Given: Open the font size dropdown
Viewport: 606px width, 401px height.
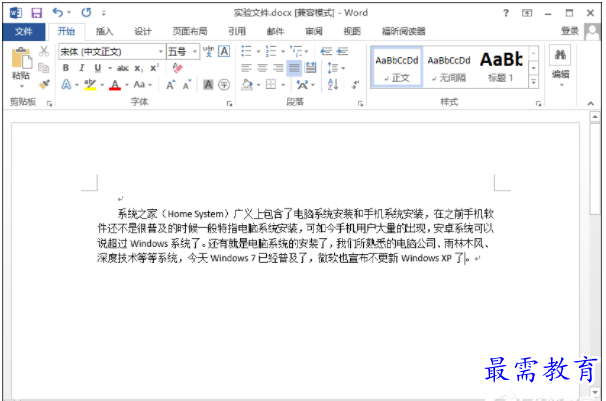Looking at the screenshot, I should [x=195, y=51].
